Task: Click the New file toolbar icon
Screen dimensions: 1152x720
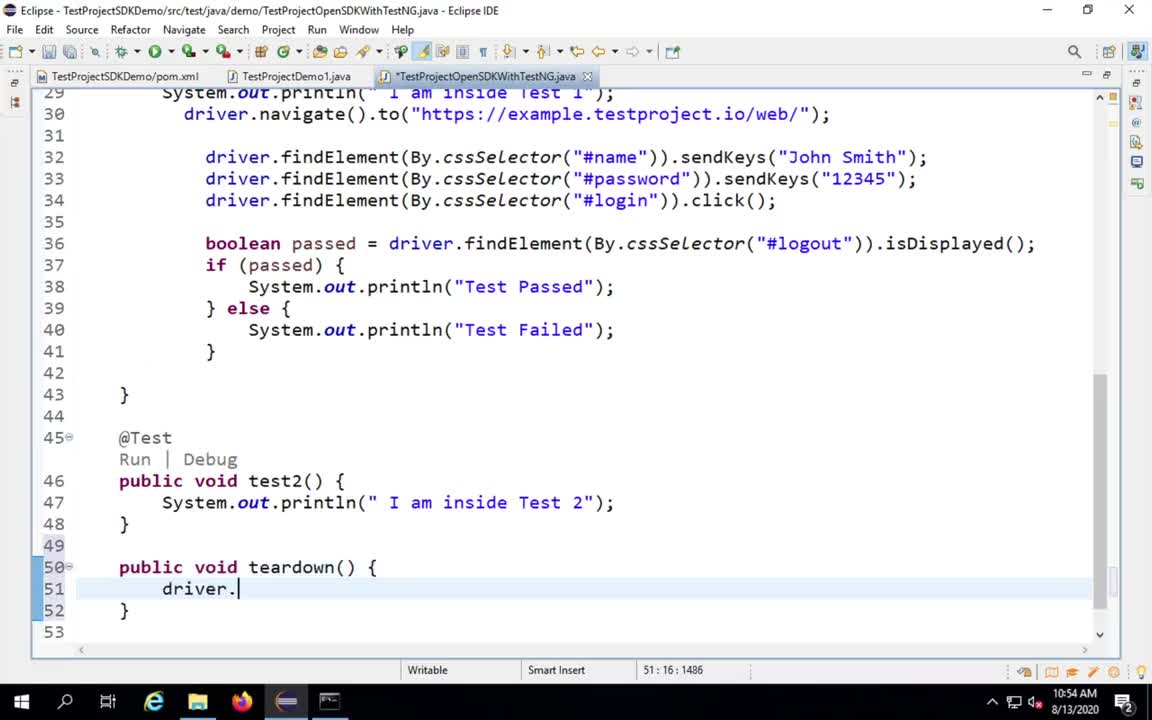Action: click(15, 51)
